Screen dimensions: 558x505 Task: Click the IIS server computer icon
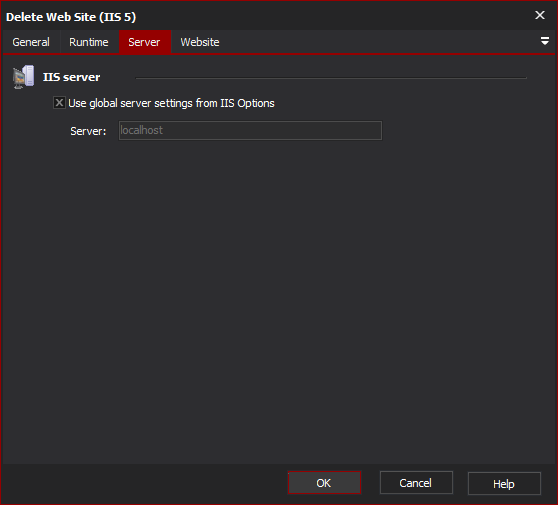23,77
